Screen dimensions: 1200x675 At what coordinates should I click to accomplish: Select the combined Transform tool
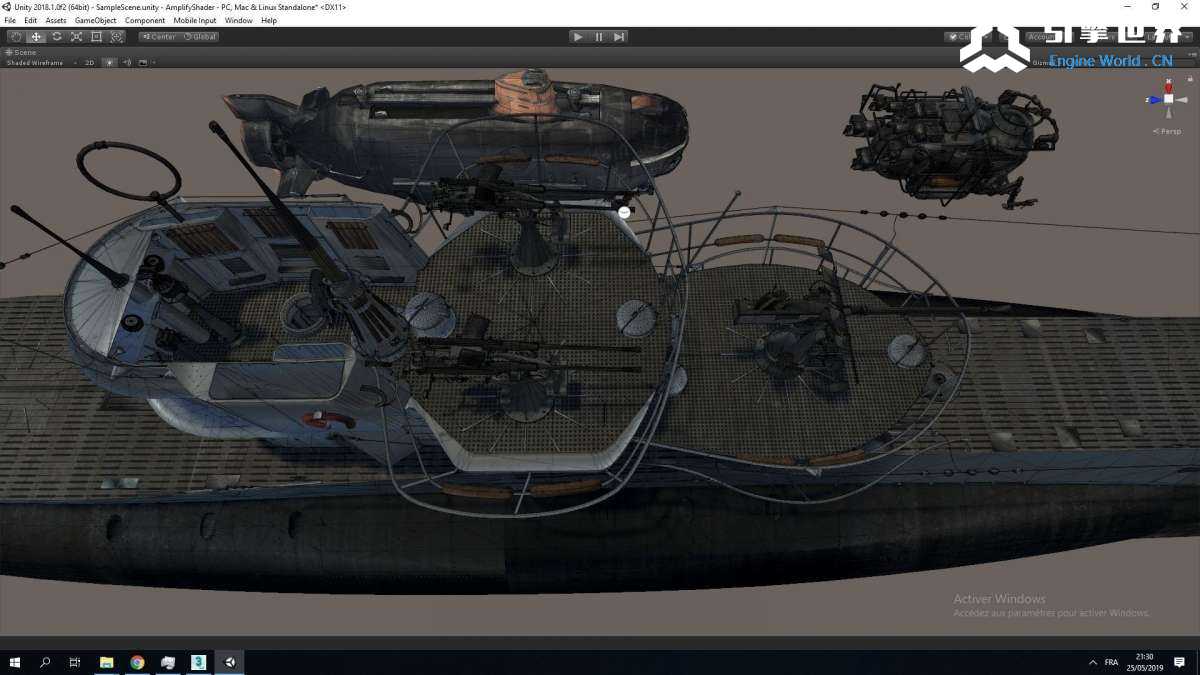(x=116, y=37)
